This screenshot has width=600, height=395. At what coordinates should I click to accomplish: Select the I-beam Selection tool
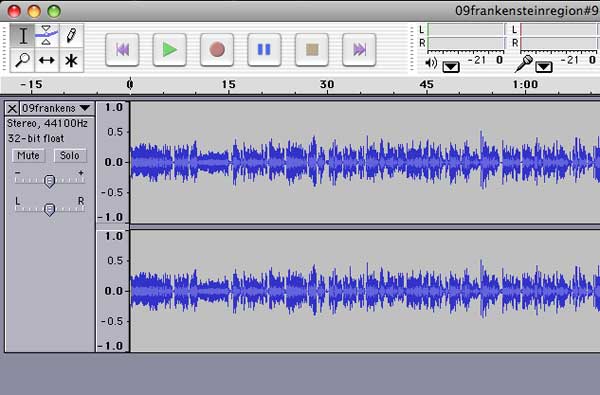(x=22, y=36)
